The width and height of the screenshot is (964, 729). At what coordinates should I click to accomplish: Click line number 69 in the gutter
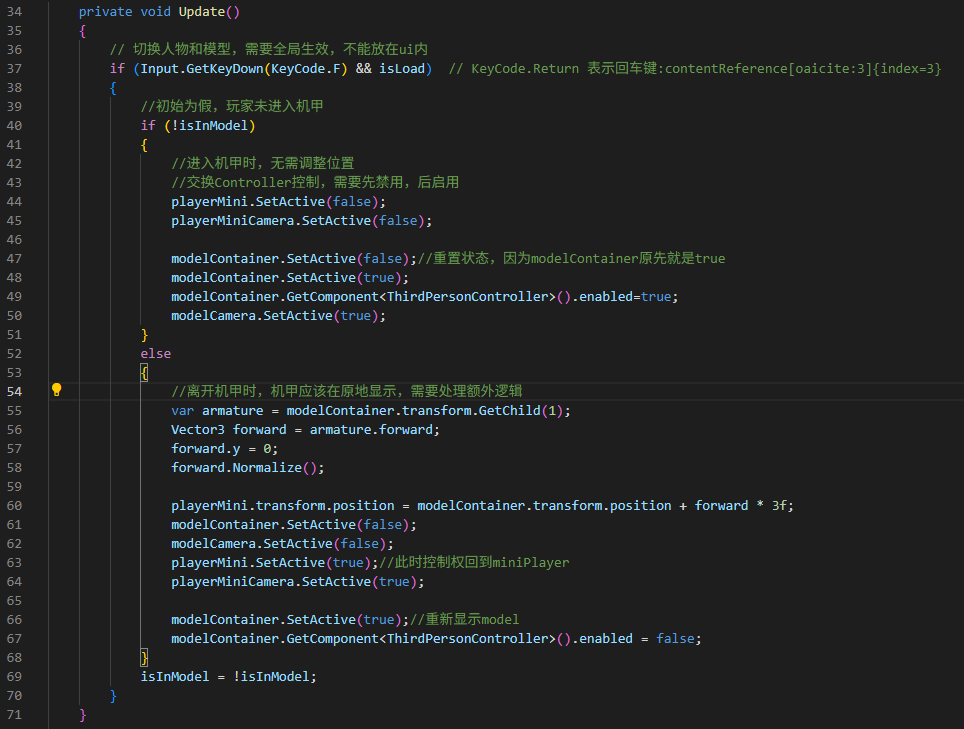[14, 676]
